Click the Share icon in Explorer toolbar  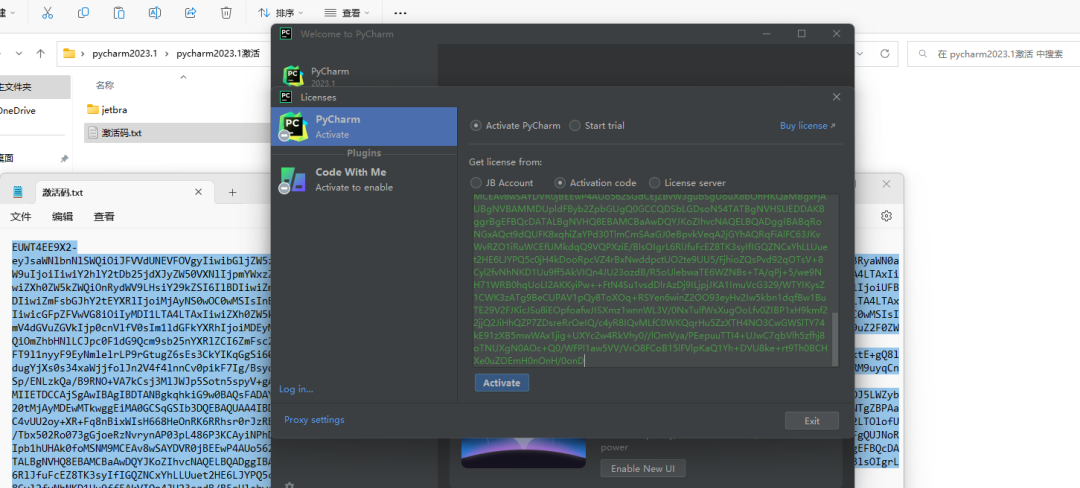(191, 12)
